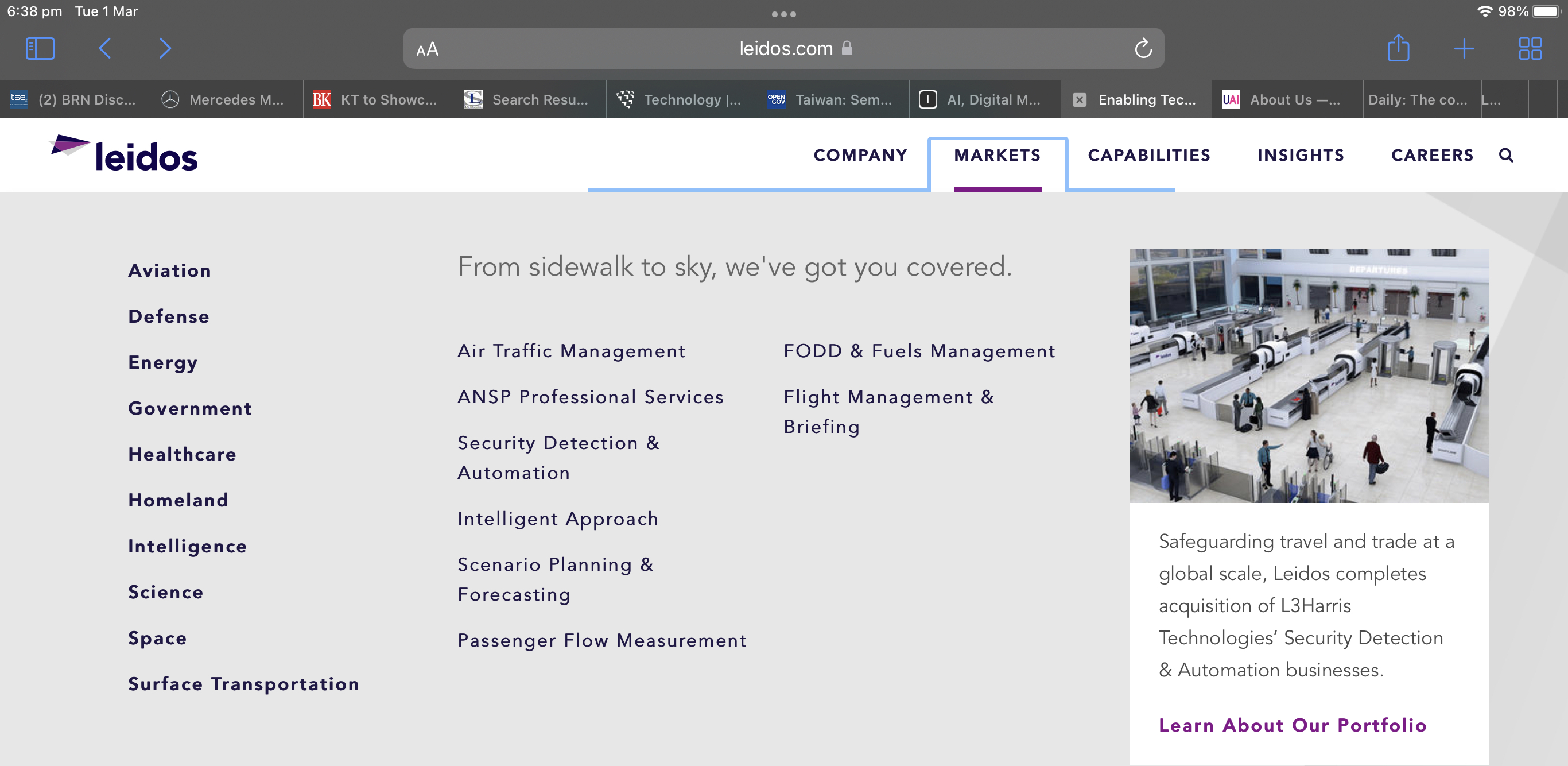This screenshot has width=1568, height=766.
Task: Add a new tab with plus icon
Action: tap(1464, 48)
